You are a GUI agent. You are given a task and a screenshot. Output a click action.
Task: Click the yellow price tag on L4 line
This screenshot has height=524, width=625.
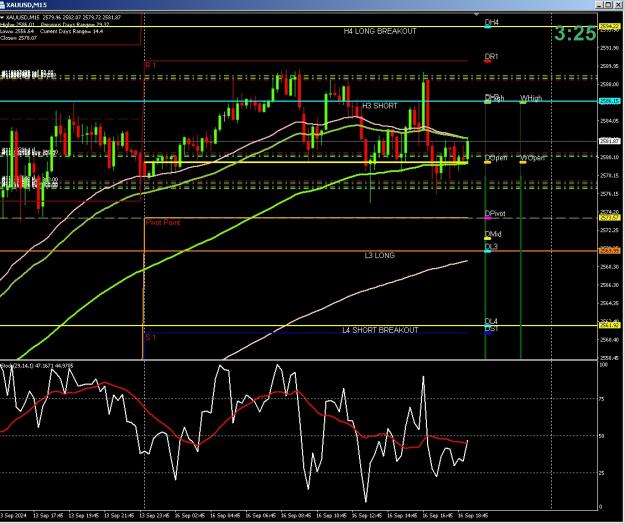pos(610,326)
